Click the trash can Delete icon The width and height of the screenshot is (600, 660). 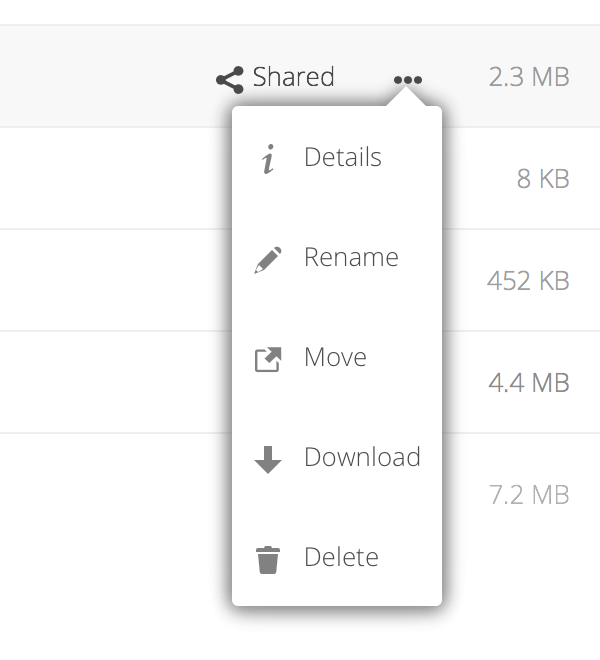click(267, 559)
